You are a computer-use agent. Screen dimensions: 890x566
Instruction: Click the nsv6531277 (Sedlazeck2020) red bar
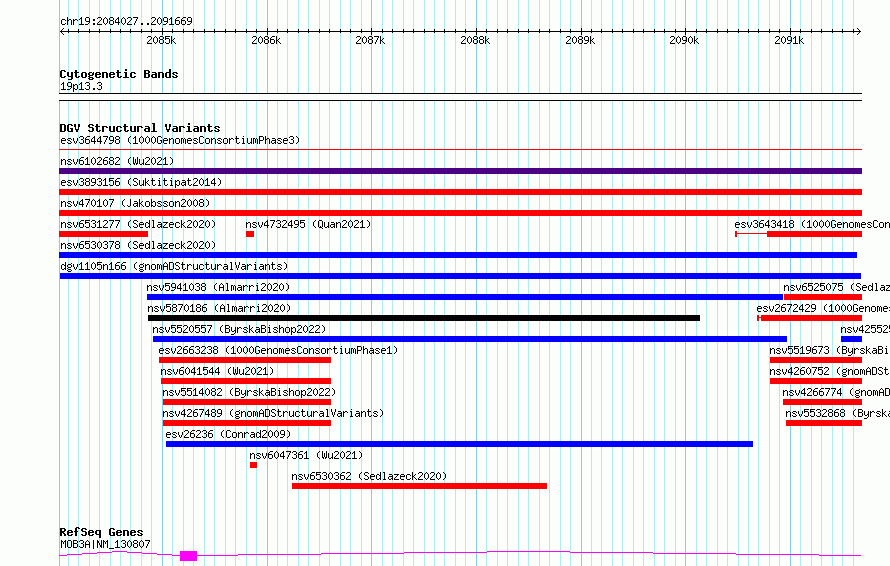pyautogui.click(x=103, y=234)
